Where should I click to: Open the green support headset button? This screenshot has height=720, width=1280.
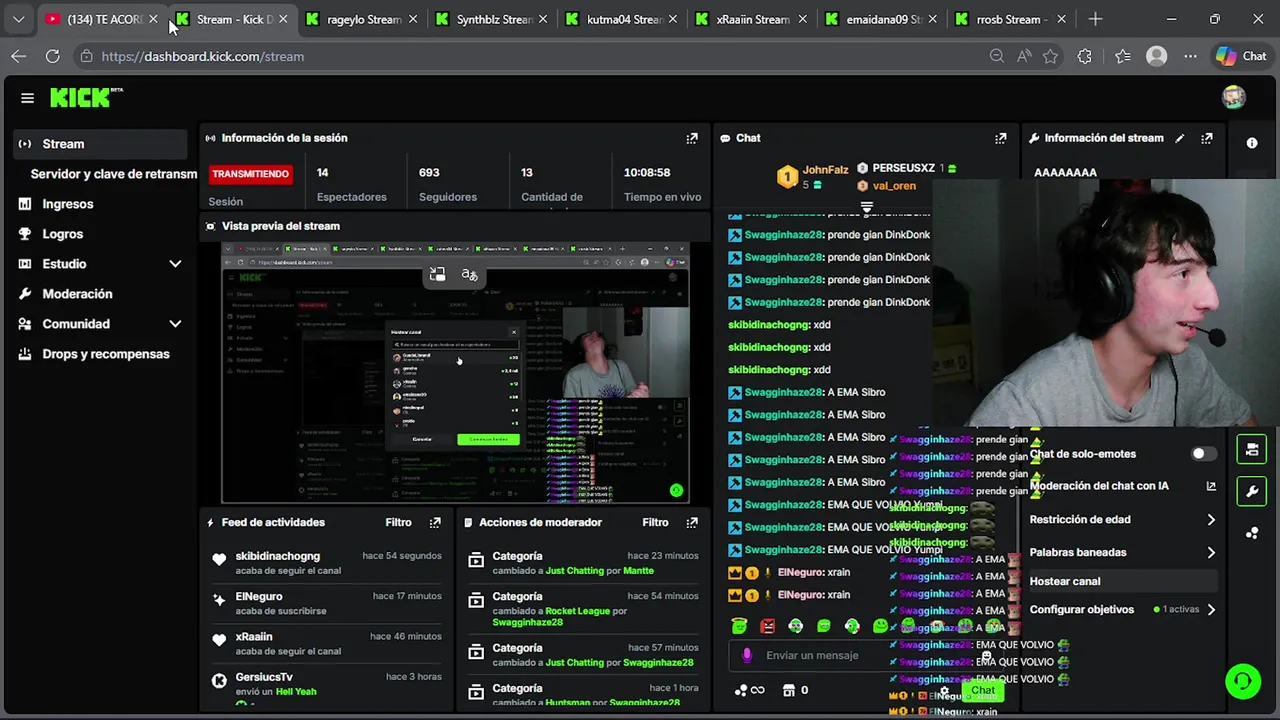(x=1242, y=681)
